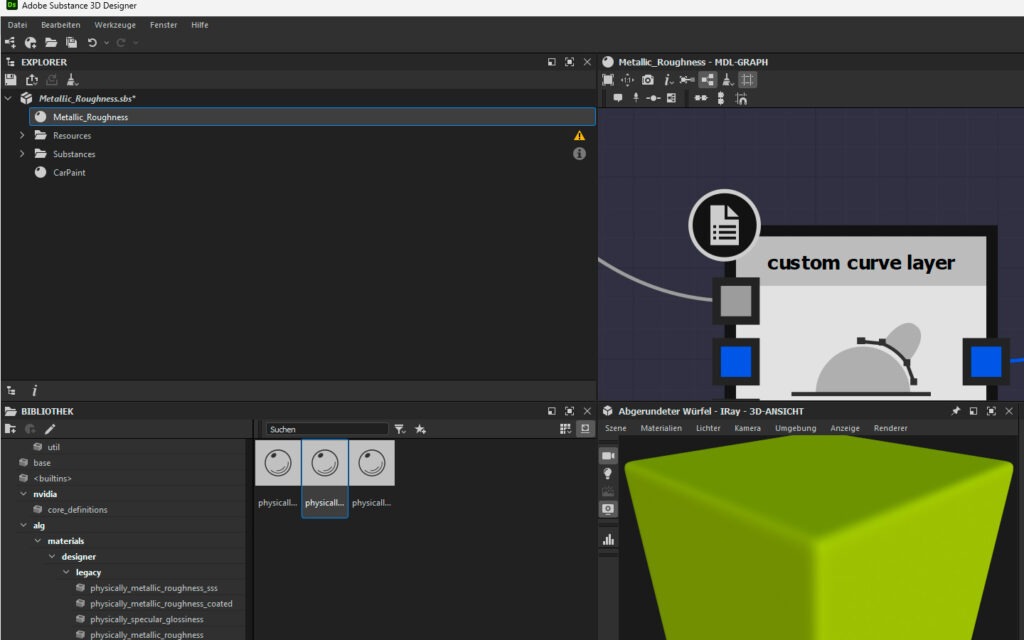Click the tree hierarchy icon below Explorer

(11, 391)
